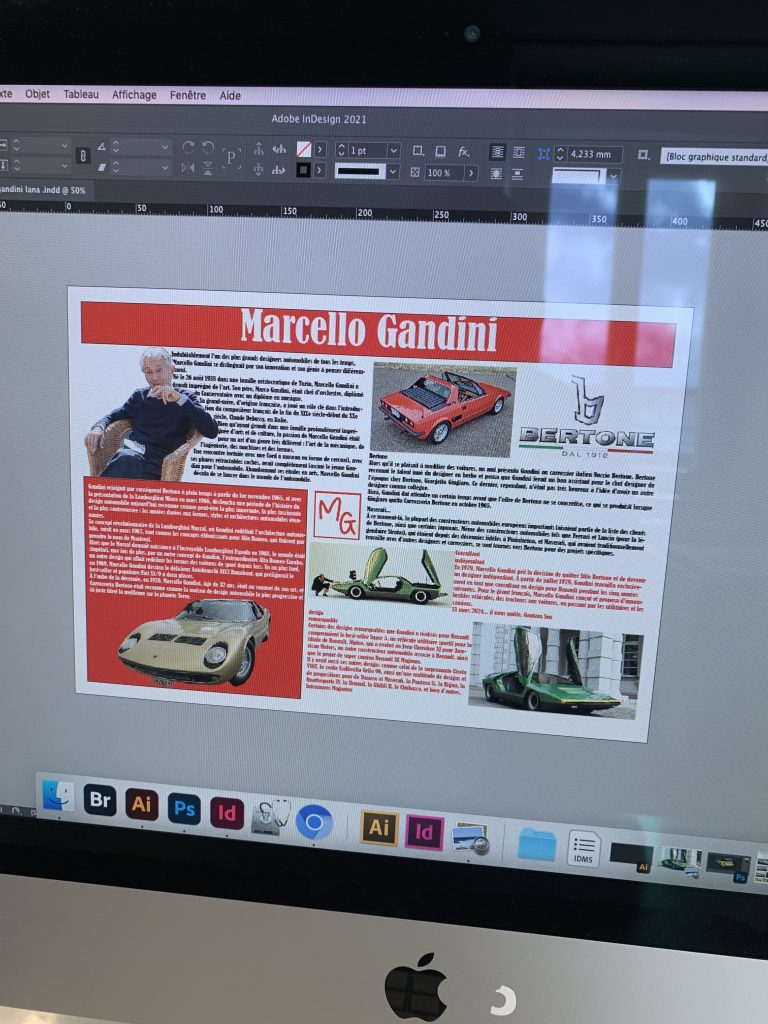Open the Affichage menu
This screenshot has width=768, height=1024.
(134, 95)
